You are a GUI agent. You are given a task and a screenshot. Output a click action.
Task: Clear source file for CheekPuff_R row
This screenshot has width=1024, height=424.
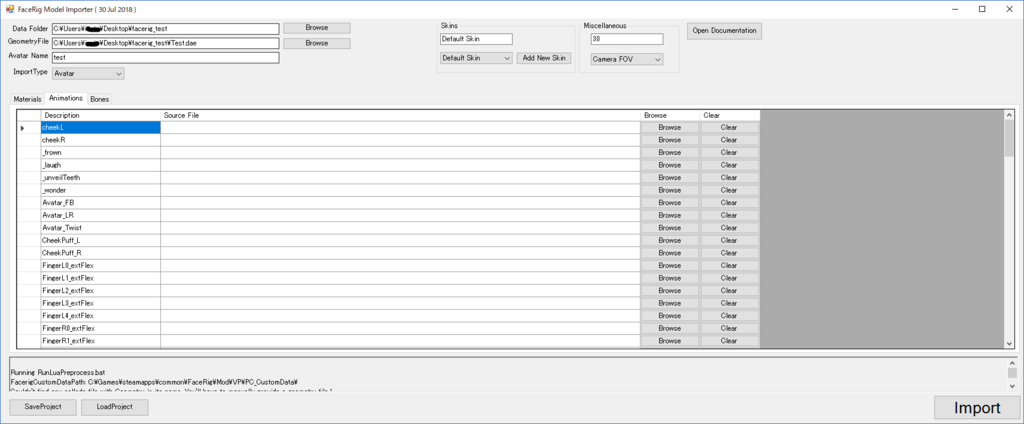click(x=729, y=253)
